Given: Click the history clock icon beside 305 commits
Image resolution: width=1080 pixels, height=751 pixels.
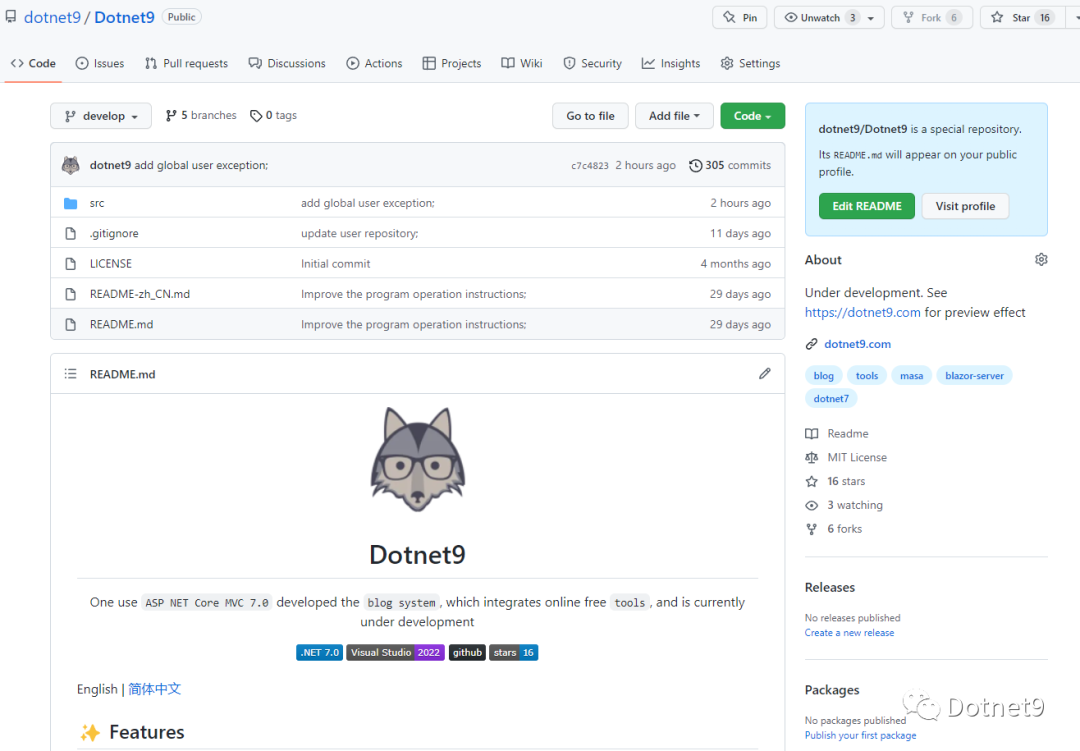Looking at the screenshot, I should 696,165.
